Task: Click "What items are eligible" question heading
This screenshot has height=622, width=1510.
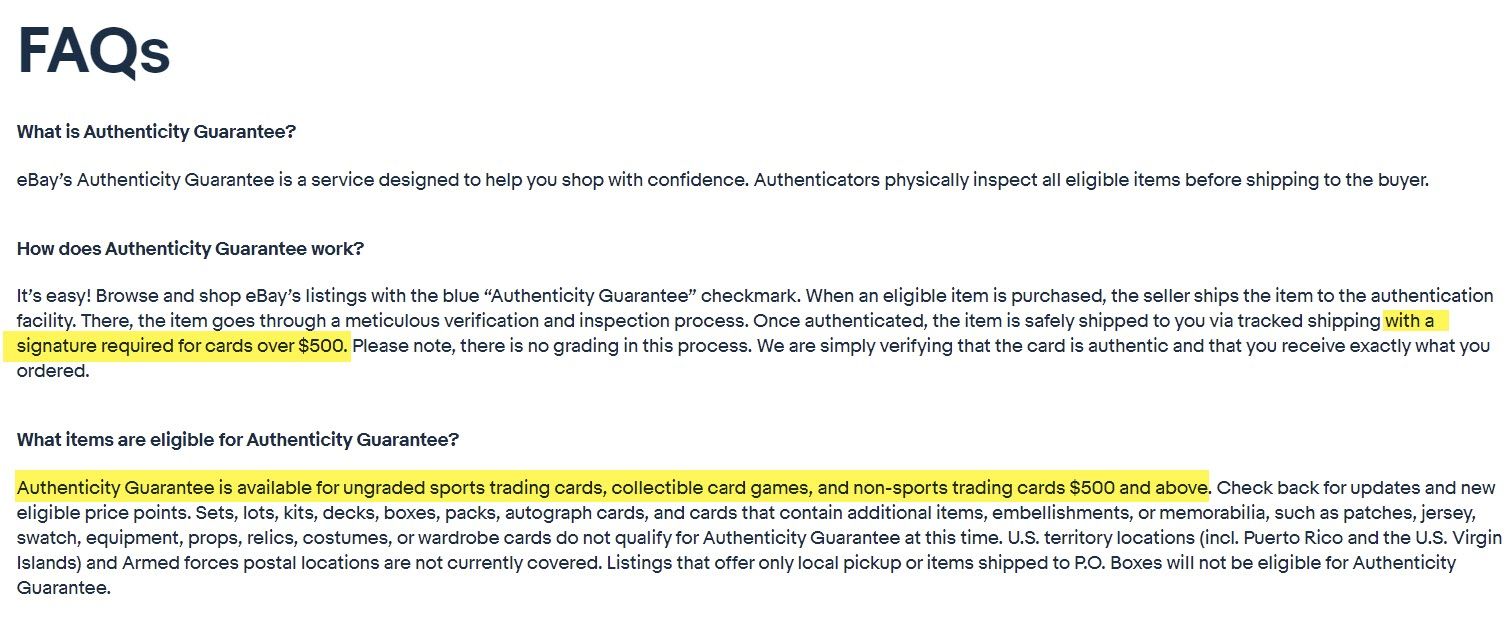Action: (238, 440)
